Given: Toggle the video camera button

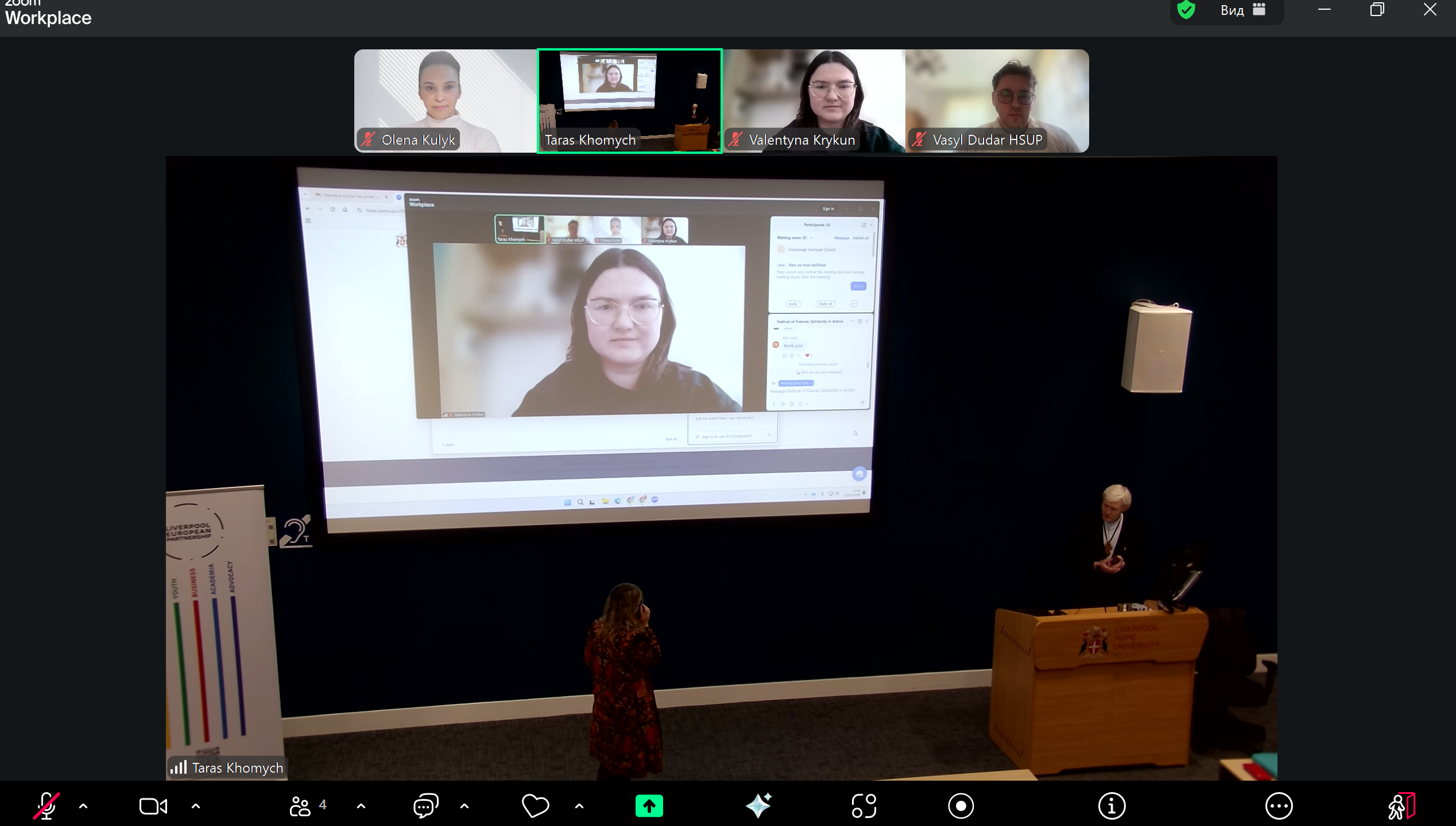Looking at the screenshot, I should click(x=153, y=806).
